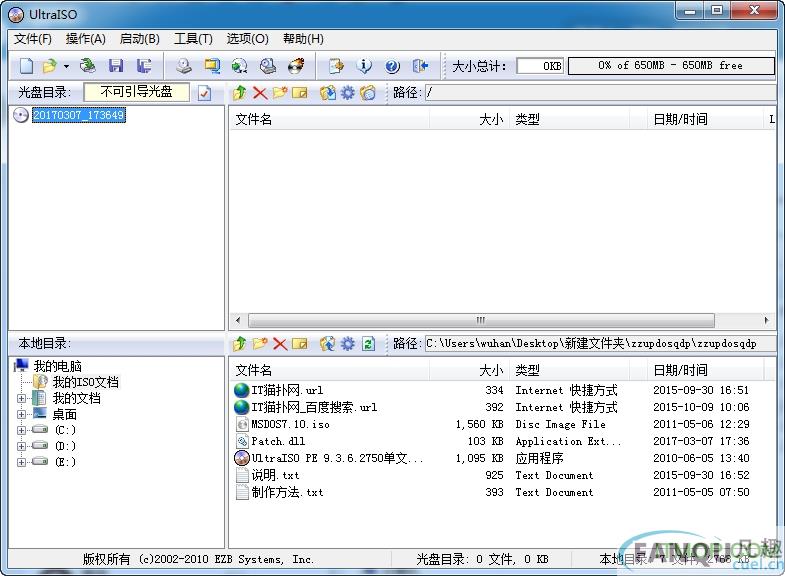Click the Convert toolbar icon
This screenshot has height=576, width=785.
(x=240, y=66)
